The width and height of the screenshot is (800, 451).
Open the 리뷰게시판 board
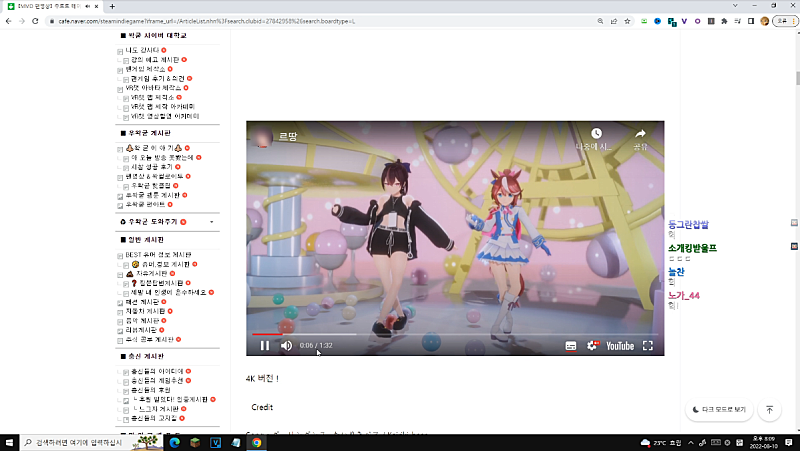click(141, 330)
